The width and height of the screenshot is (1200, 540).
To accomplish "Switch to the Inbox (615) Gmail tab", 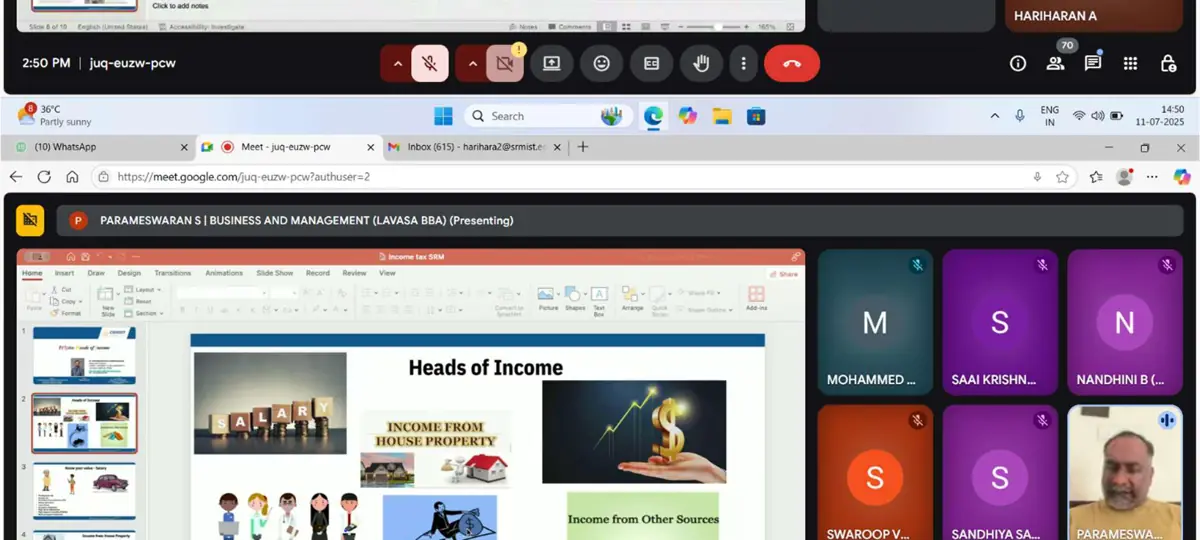I will click(473, 147).
